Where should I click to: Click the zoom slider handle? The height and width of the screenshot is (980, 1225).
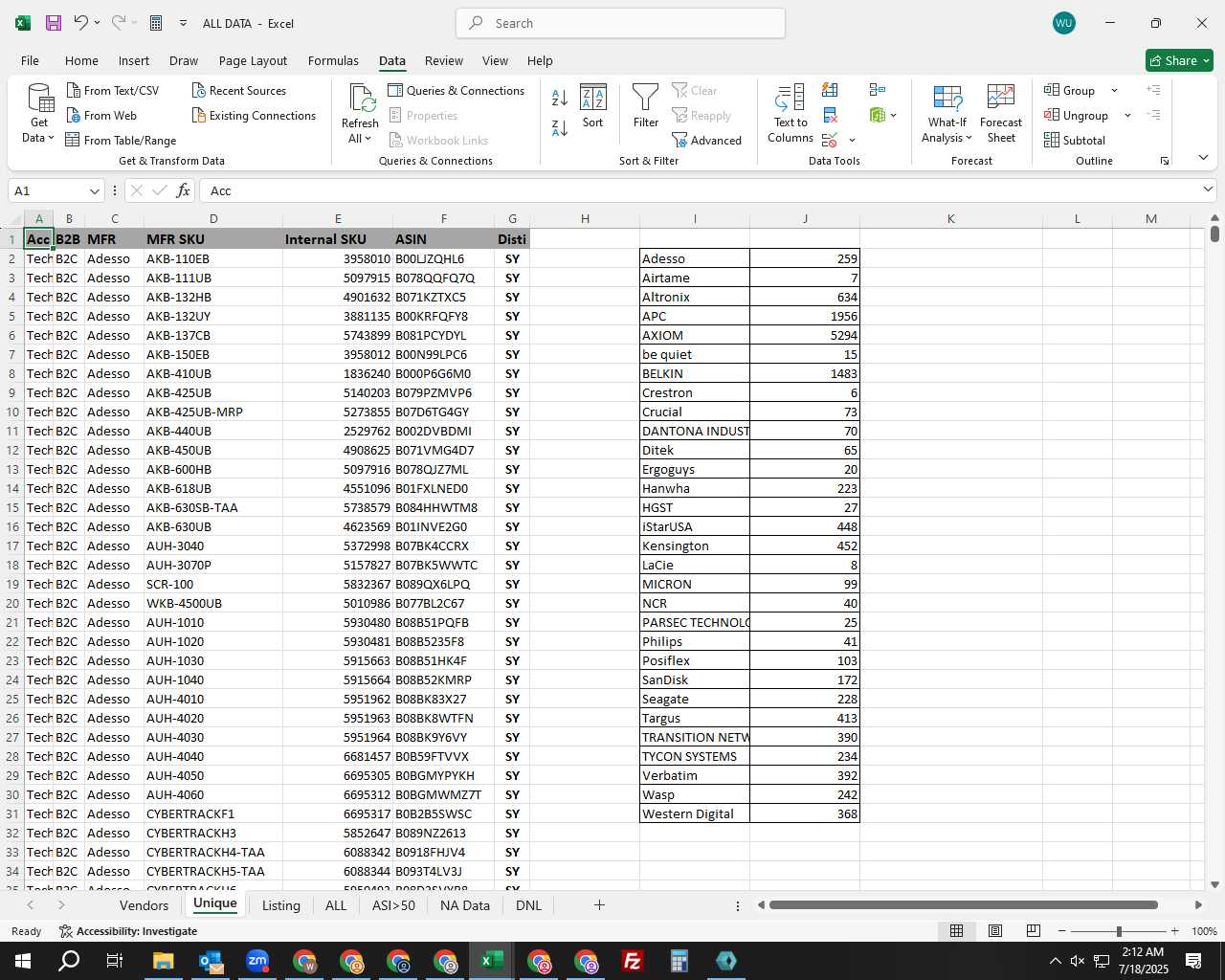click(1118, 930)
